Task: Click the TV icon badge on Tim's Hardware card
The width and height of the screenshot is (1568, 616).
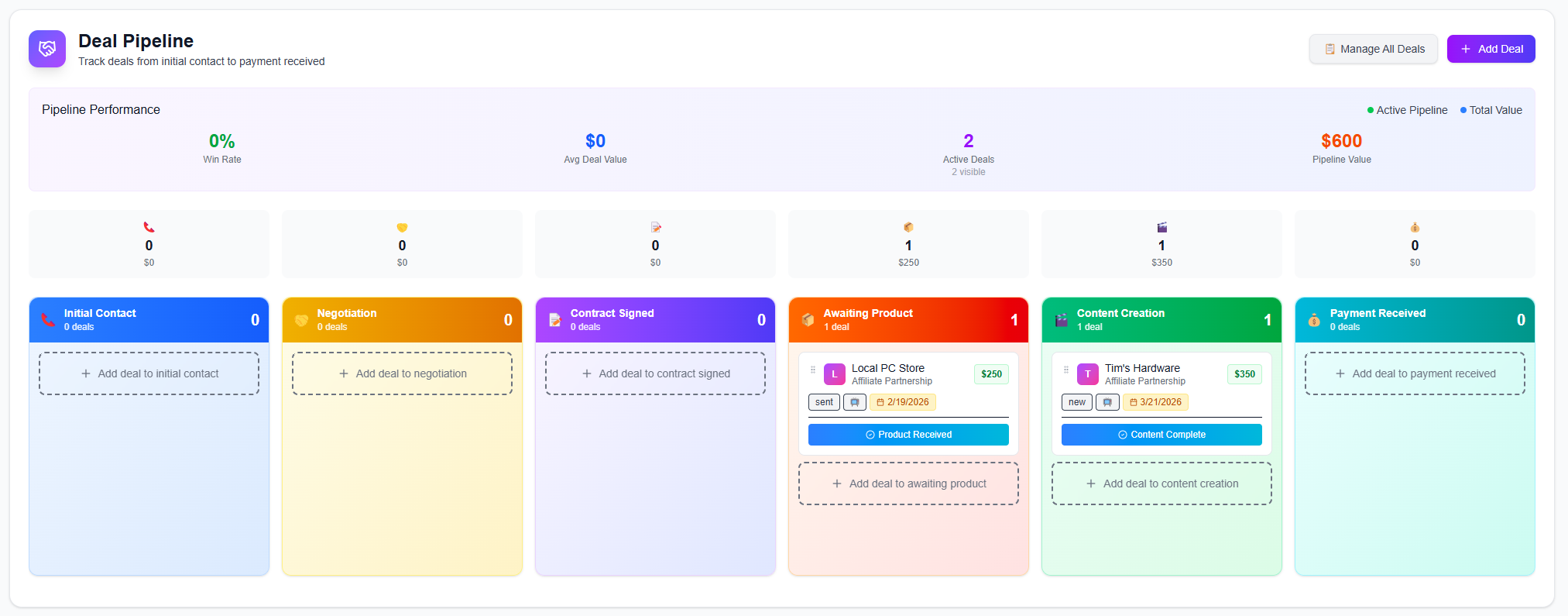Action: (x=1107, y=402)
